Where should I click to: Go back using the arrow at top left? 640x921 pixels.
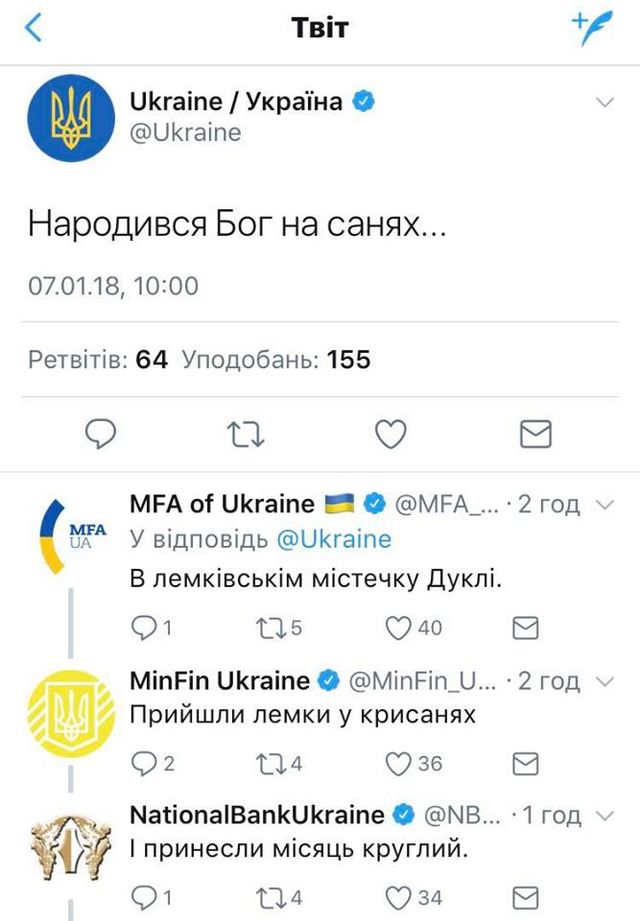click(x=33, y=26)
